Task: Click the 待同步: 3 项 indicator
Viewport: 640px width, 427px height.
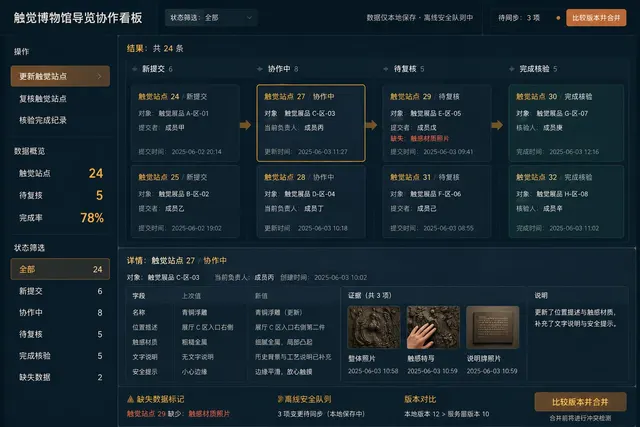Action: click(x=519, y=18)
